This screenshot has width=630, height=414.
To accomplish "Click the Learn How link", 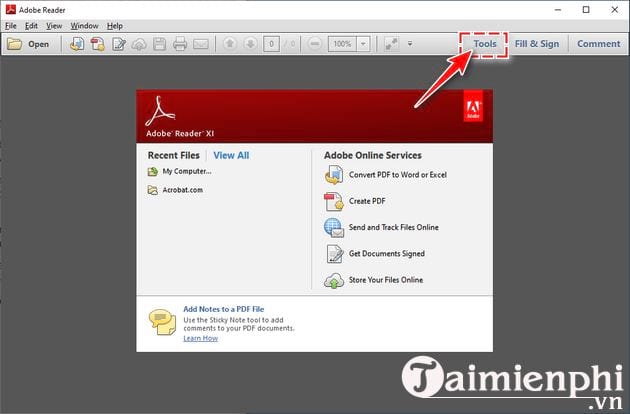I will (x=200, y=338).
